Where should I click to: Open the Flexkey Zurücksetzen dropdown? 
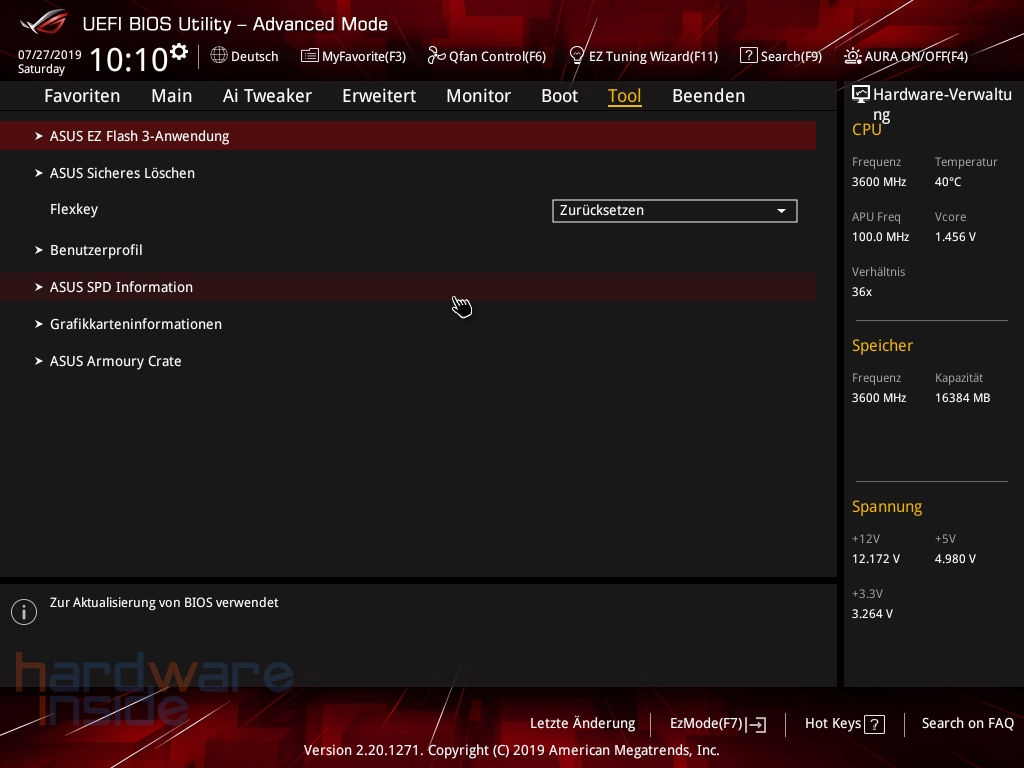(675, 211)
